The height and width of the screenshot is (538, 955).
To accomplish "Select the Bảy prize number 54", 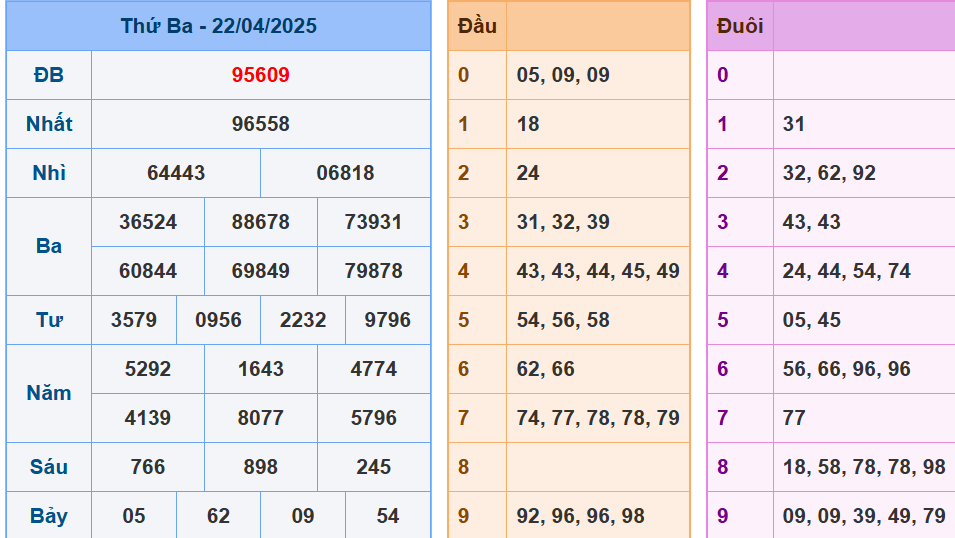I will tap(387, 516).
